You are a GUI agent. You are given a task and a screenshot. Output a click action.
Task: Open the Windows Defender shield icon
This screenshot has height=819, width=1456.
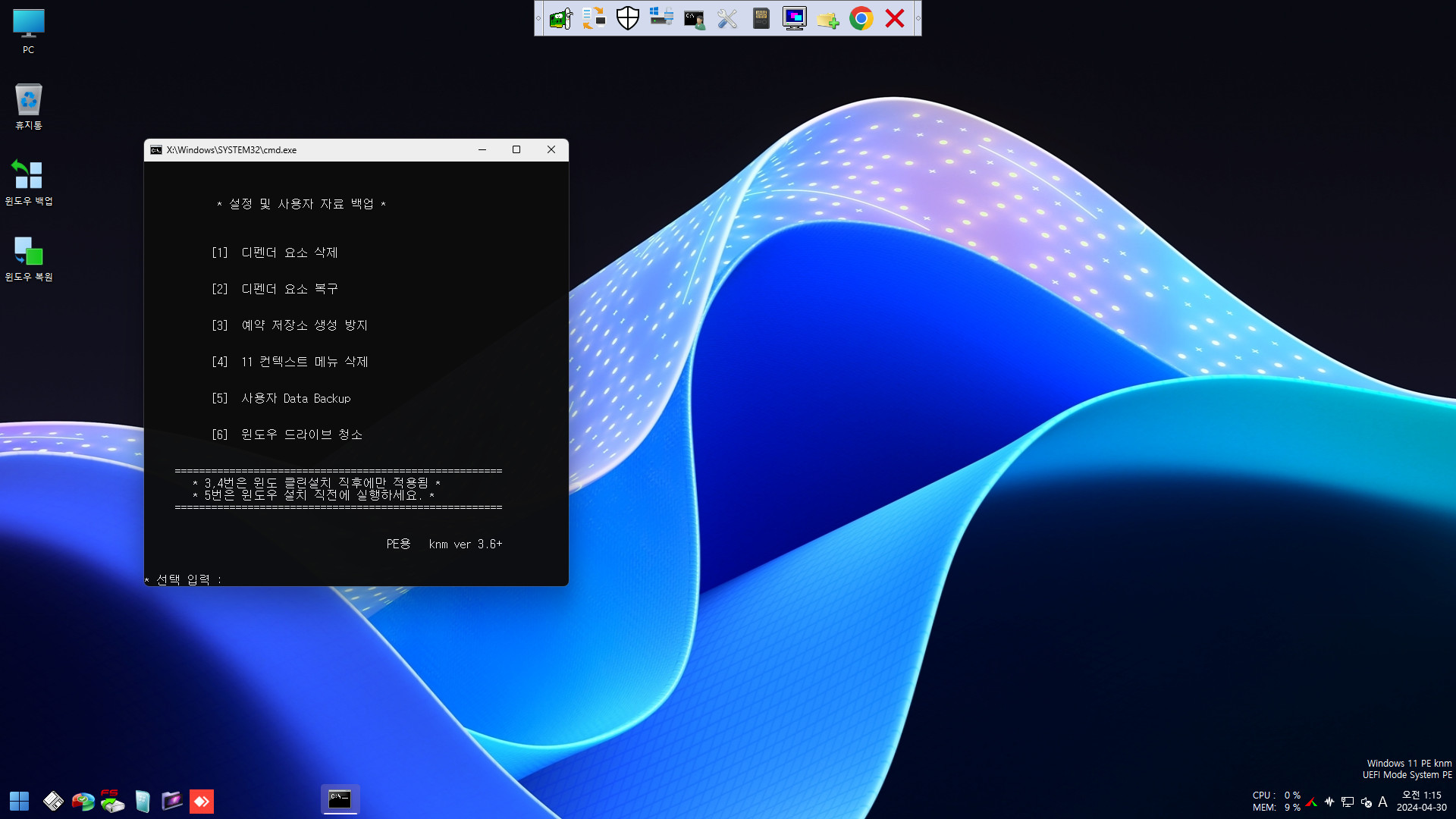click(x=627, y=18)
